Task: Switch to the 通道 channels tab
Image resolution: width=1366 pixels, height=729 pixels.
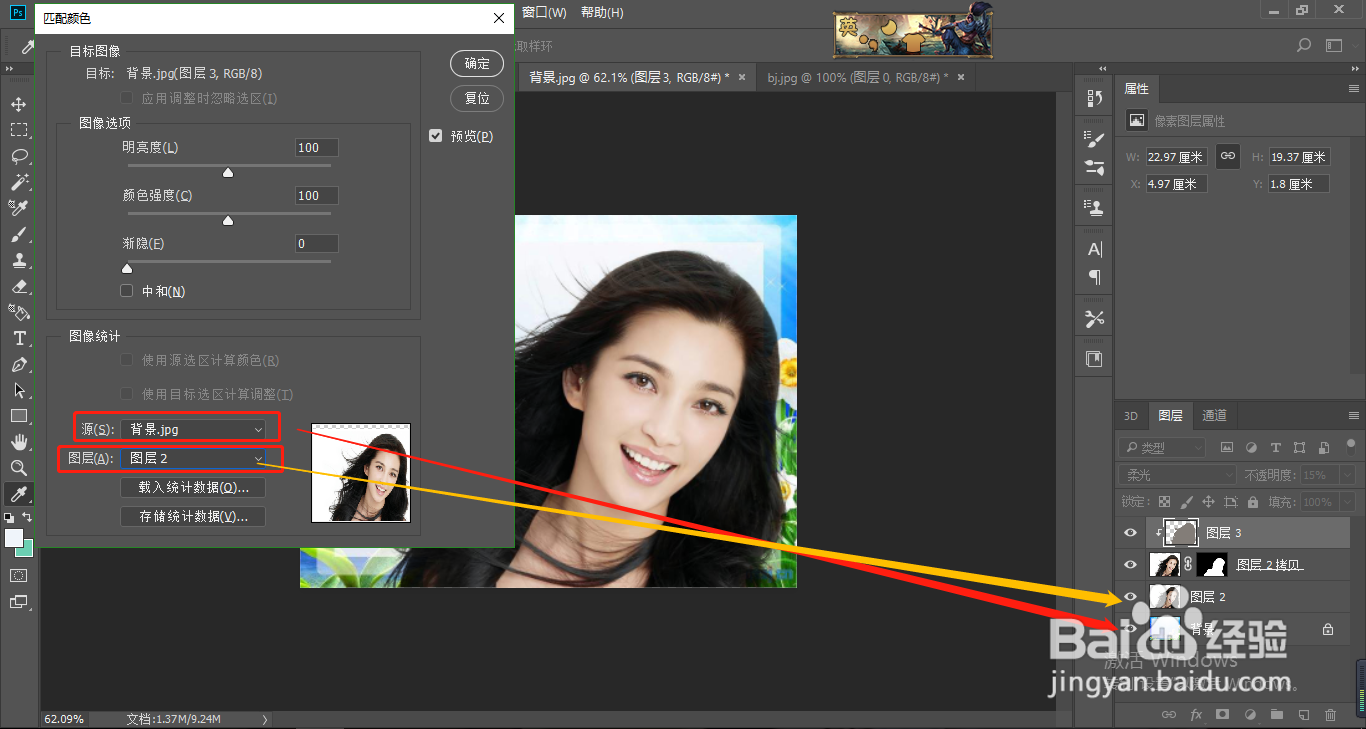Action: coord(1214,416)
